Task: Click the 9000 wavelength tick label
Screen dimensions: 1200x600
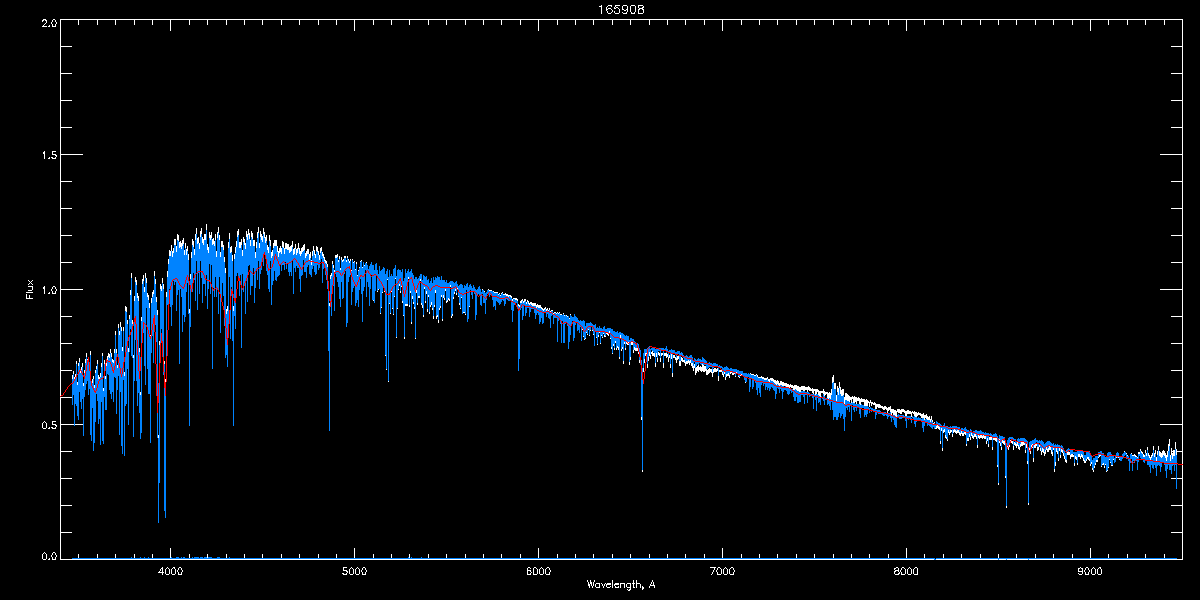Action: tap(1090, 571)
